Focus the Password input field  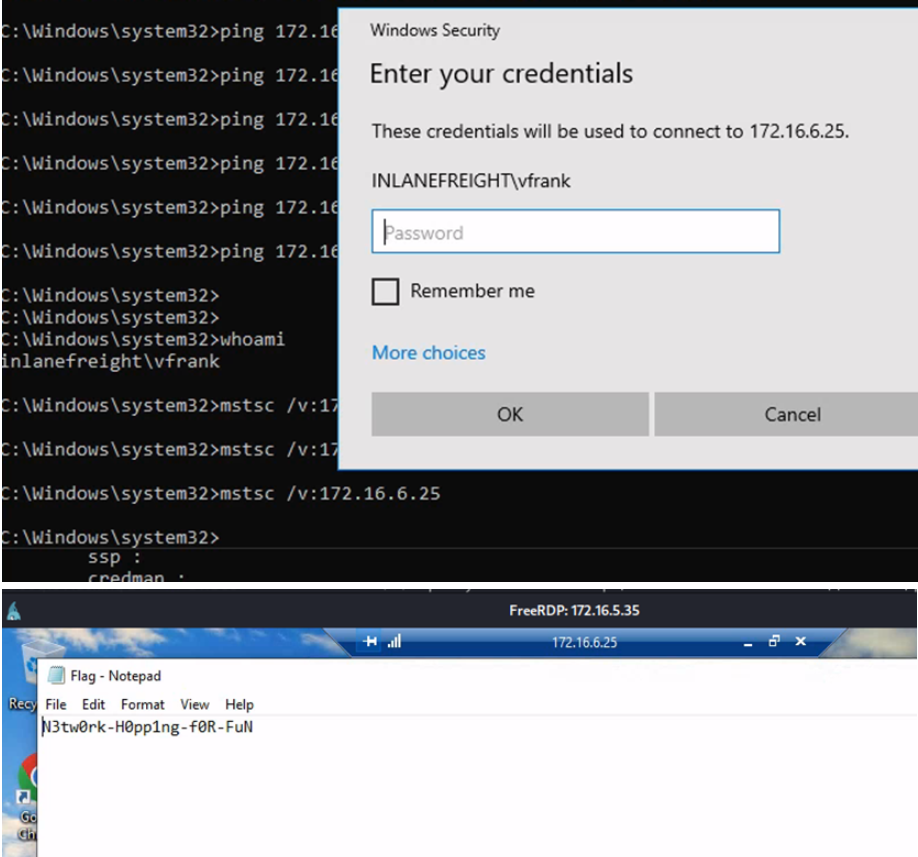(575, 232)
